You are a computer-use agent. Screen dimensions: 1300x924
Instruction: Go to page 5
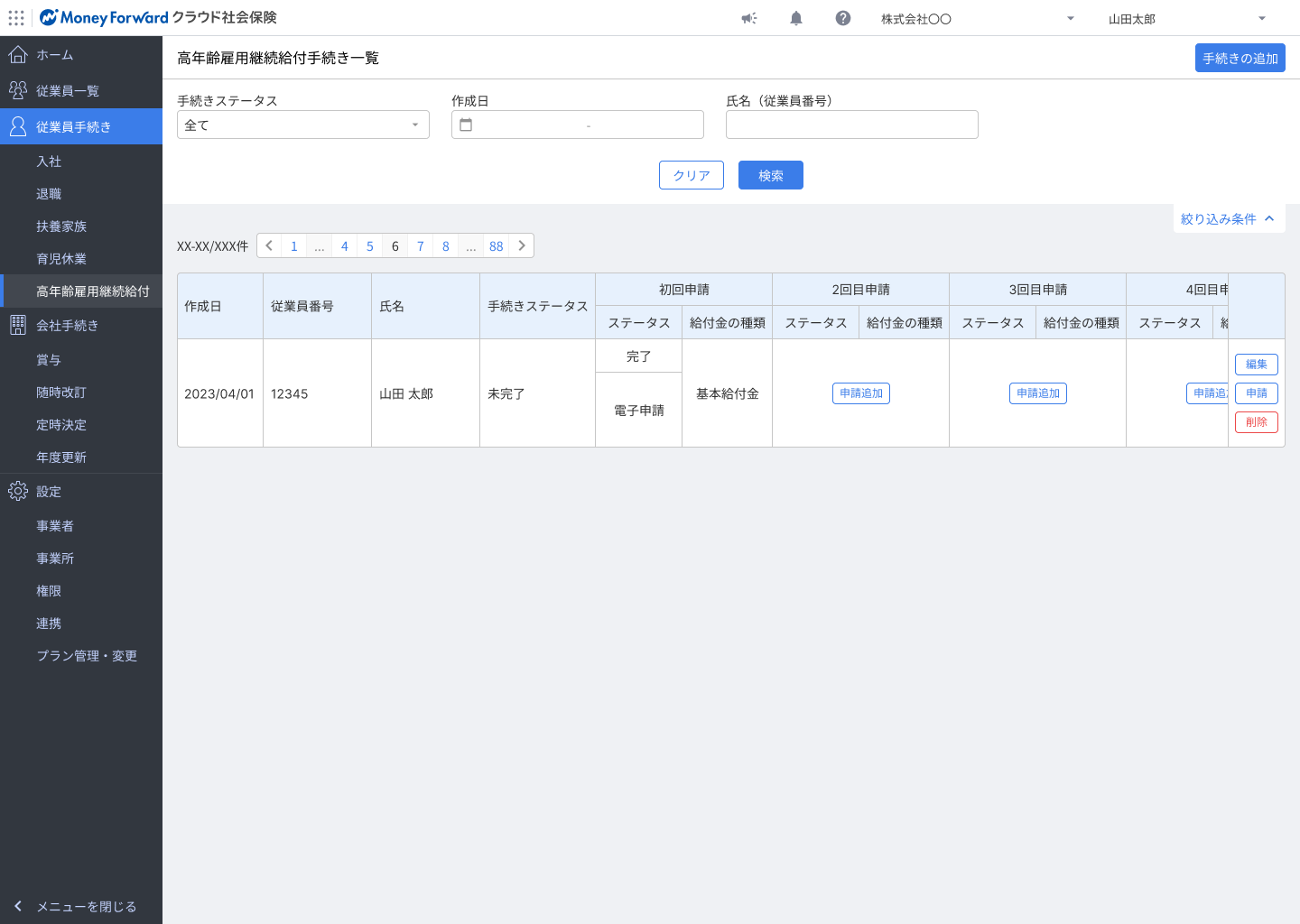point(370,245)
